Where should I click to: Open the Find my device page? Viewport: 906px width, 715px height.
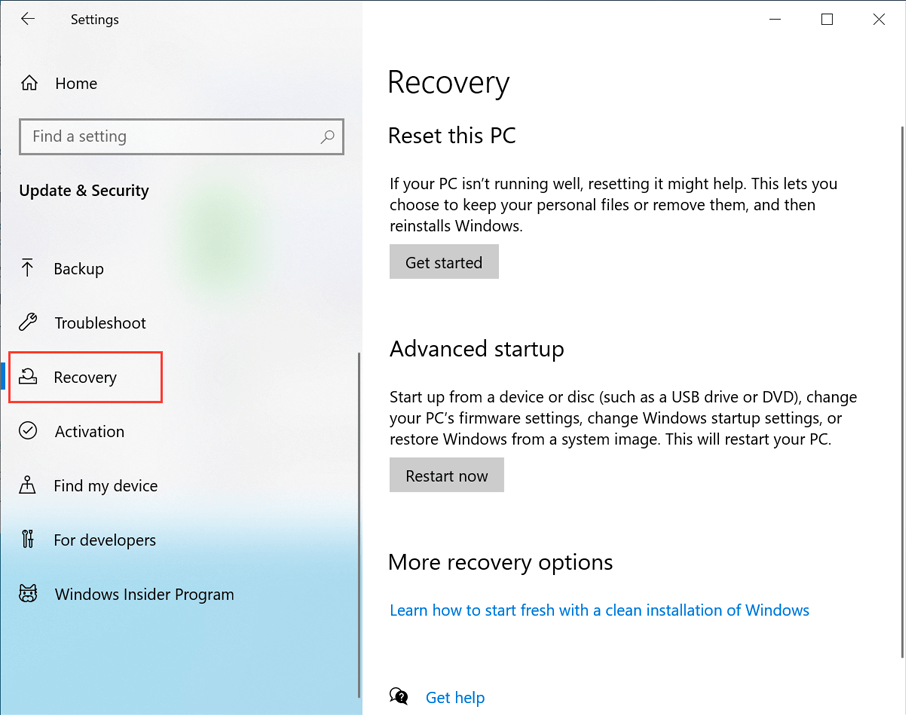pos(106,486)
